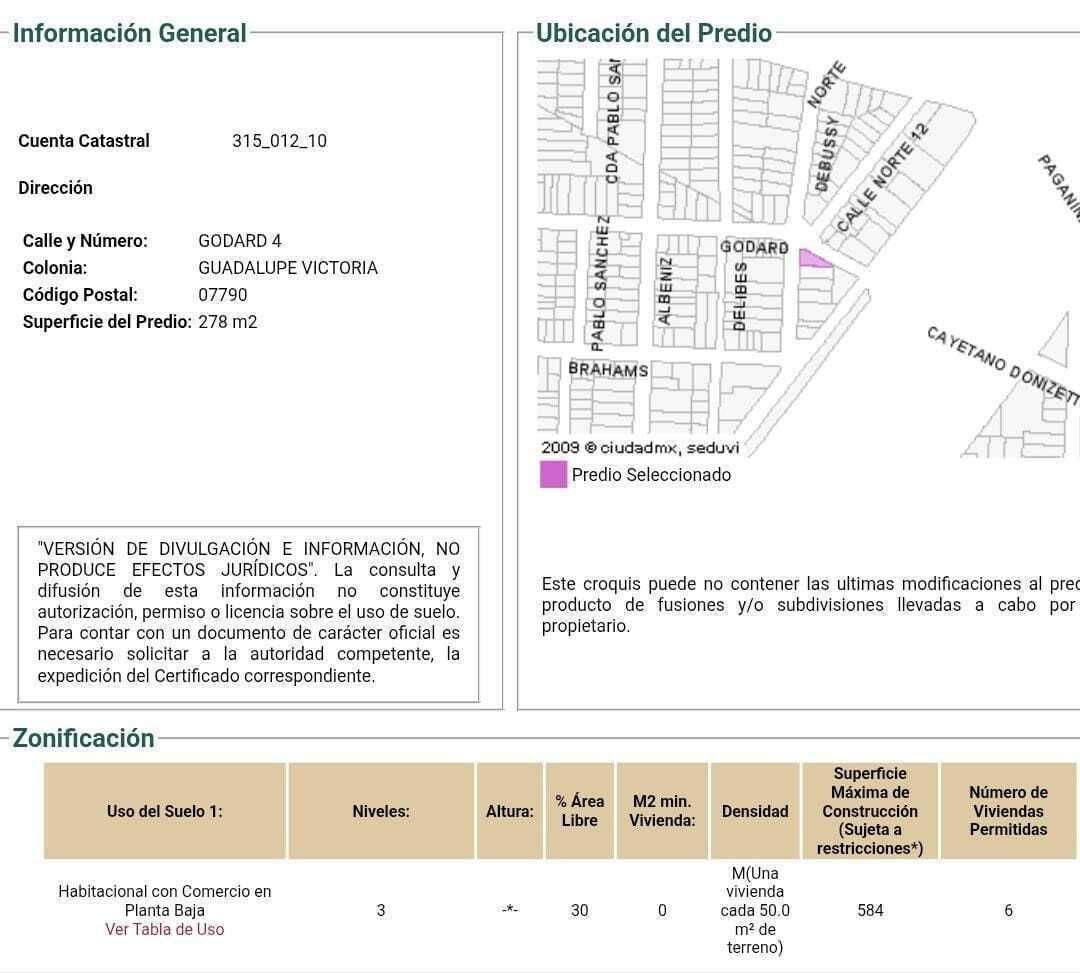Open the Ver Tabla de Uso link
Image resolution: width=1080 pixels, height=973 pixels.
[165, 929]
